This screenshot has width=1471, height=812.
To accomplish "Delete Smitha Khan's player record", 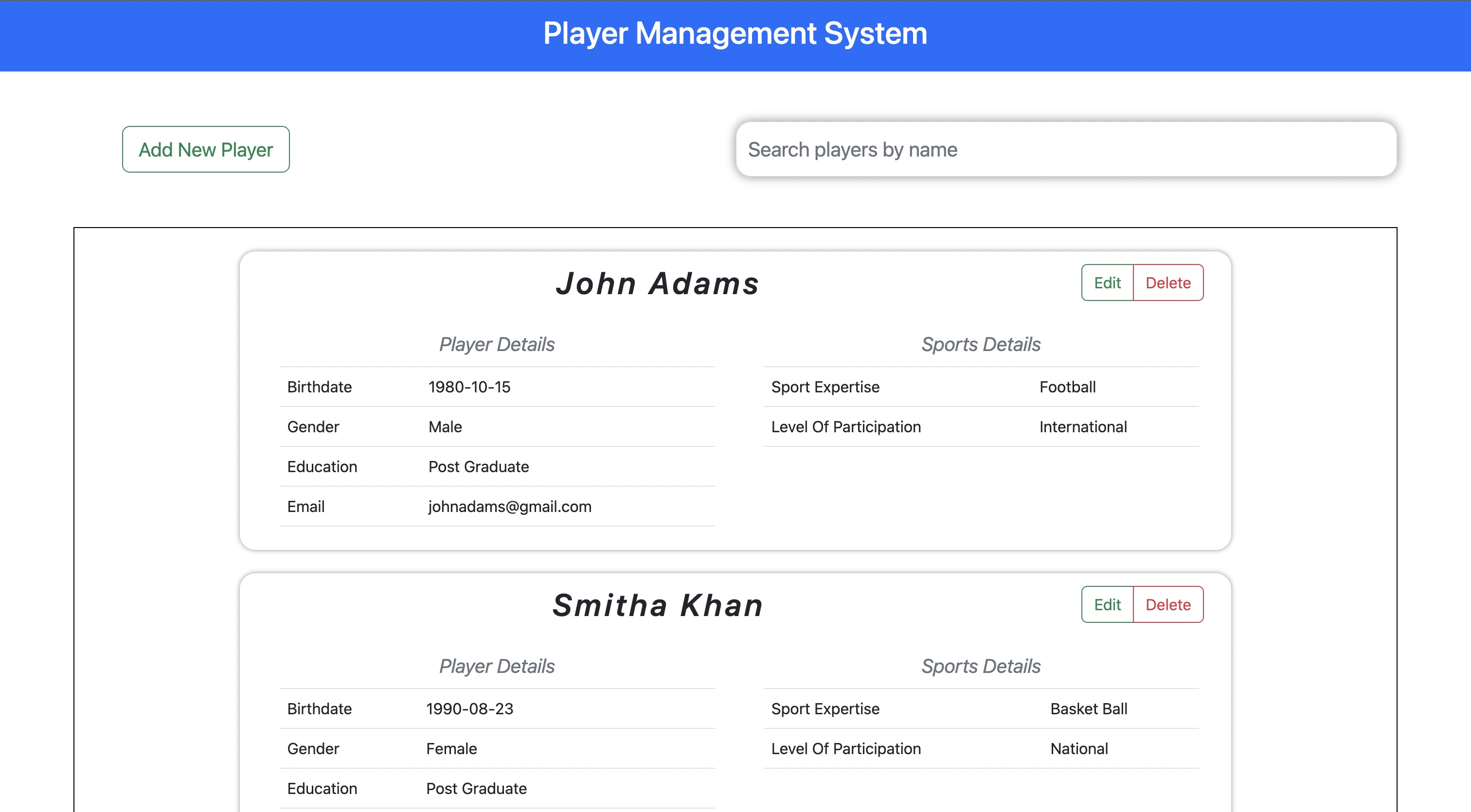I will pos(1167,604).
